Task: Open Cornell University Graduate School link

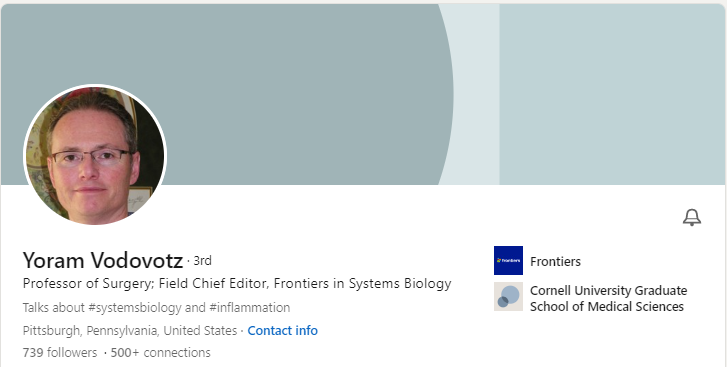Action: coord(608,298)
